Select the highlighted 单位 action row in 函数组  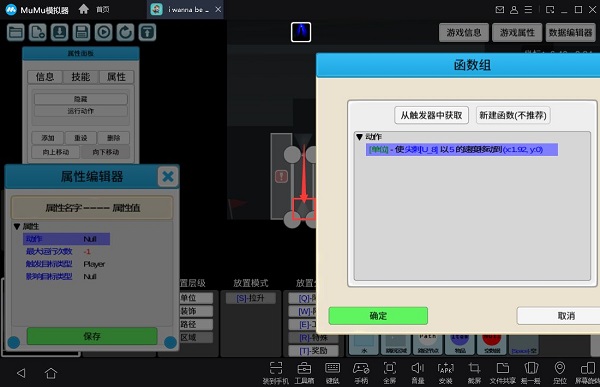(461, 150)
